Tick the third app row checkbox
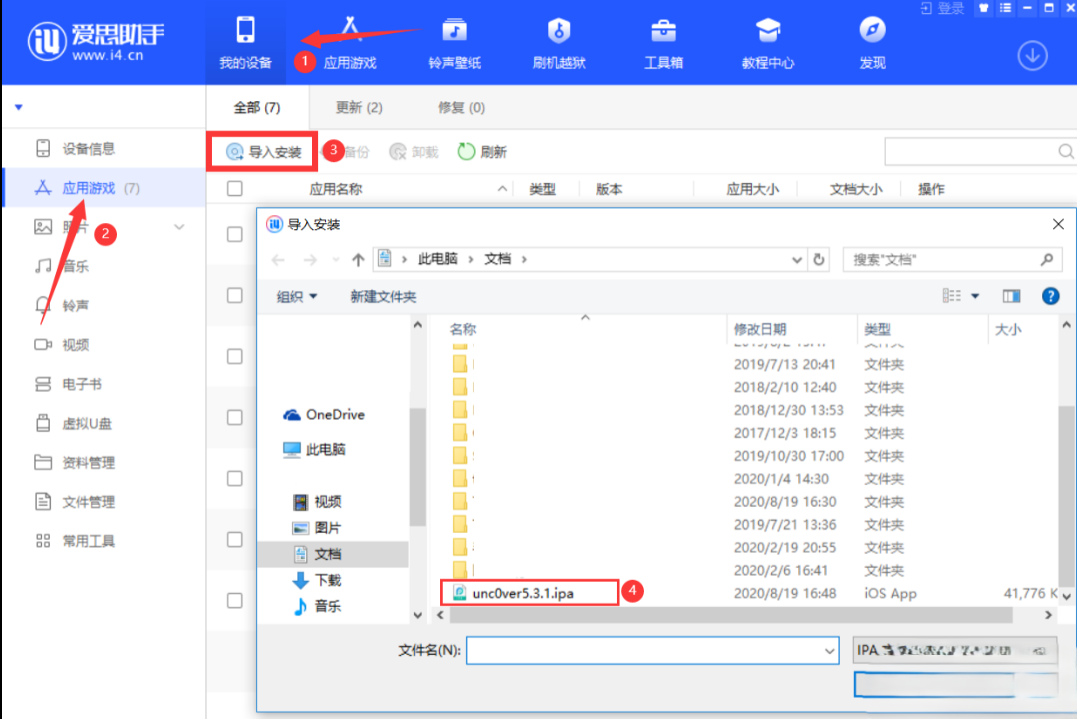Image resolution: width=1077 pixels, height=719 pixels. (x=234, y=356)
